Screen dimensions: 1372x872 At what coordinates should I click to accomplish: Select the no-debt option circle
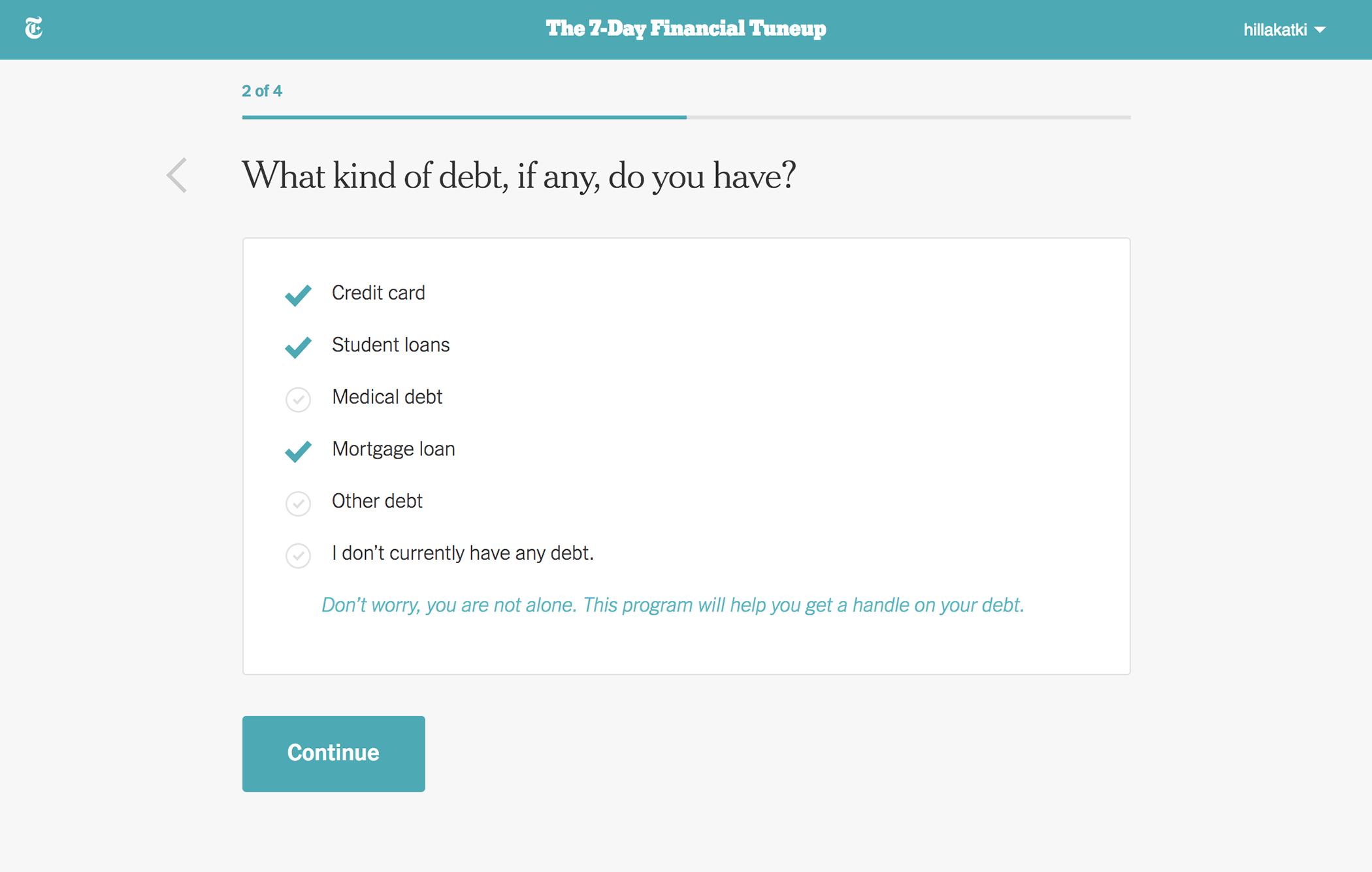[x=298, y=555]
